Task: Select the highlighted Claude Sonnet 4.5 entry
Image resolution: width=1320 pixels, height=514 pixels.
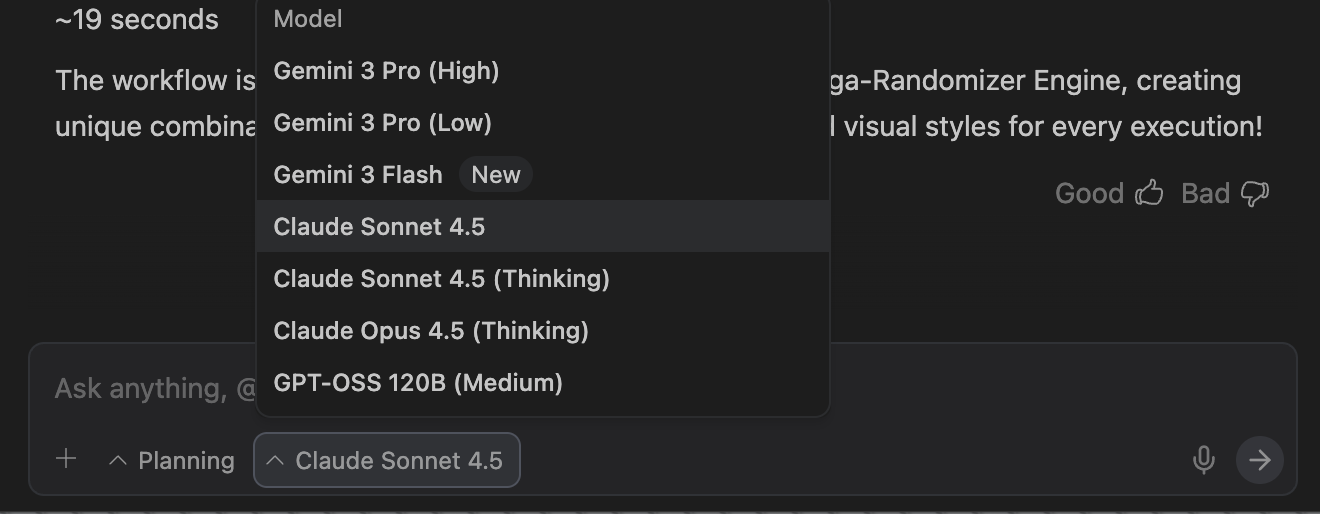Action: click(379, 227)
